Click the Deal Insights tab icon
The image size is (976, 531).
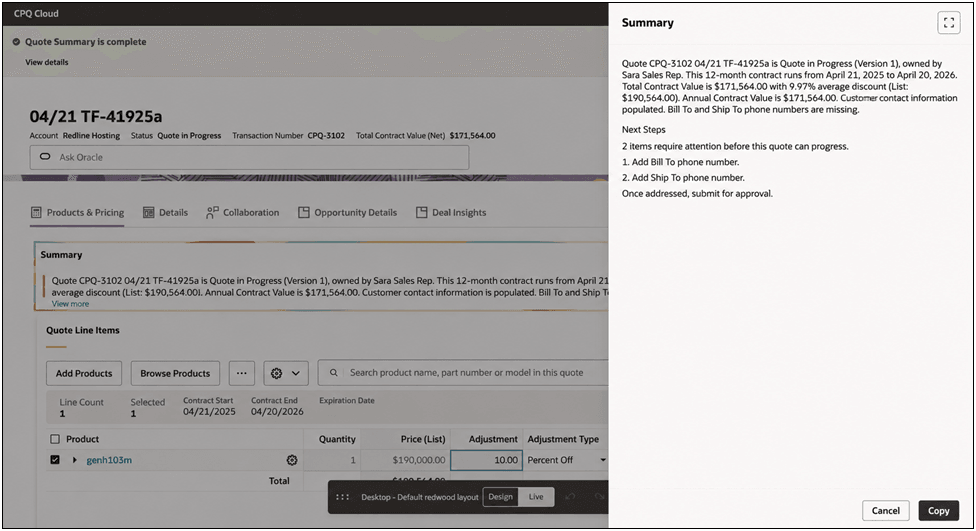click(421, 212)
